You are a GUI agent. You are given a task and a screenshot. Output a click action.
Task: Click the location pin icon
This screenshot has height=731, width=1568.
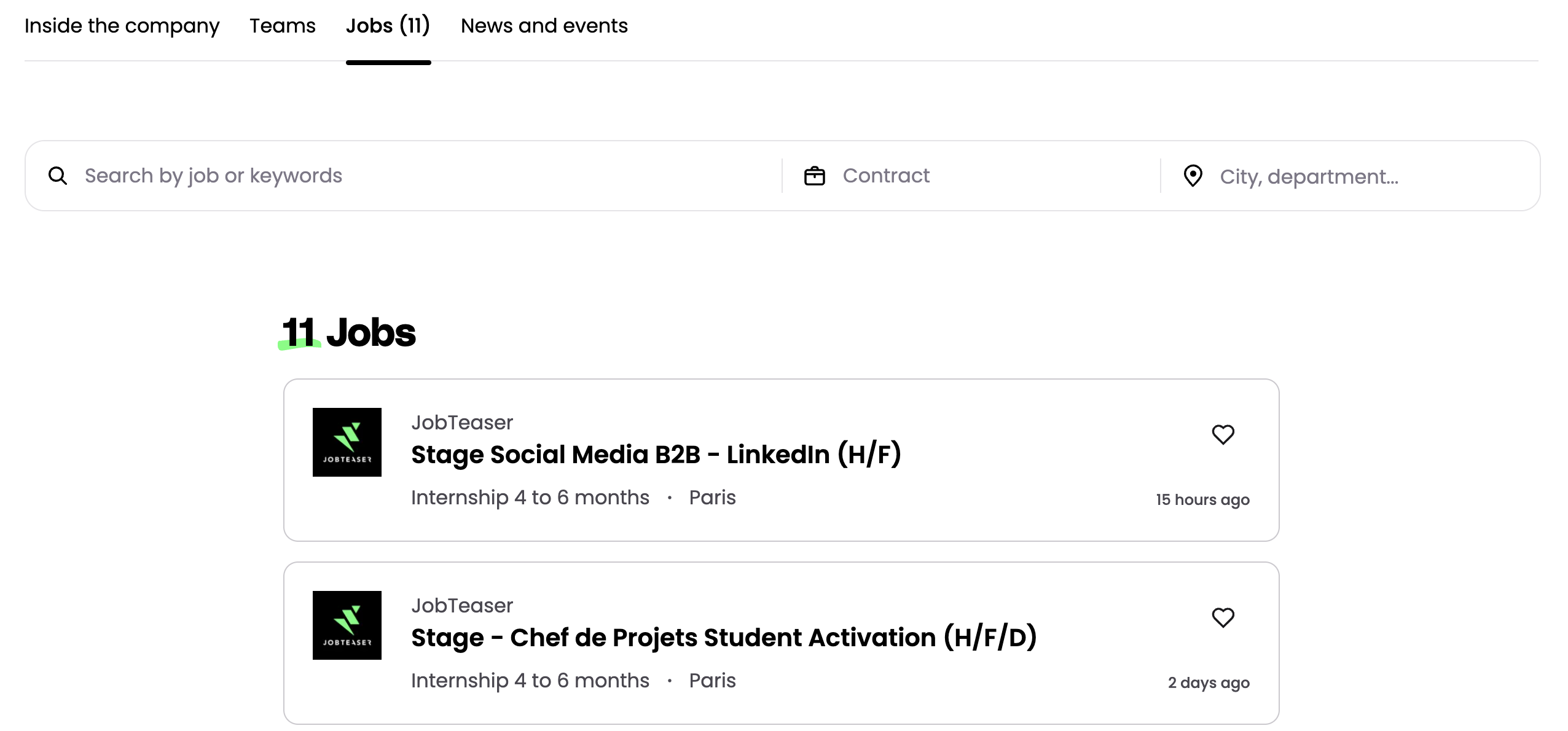click(x=1193, y=176)
